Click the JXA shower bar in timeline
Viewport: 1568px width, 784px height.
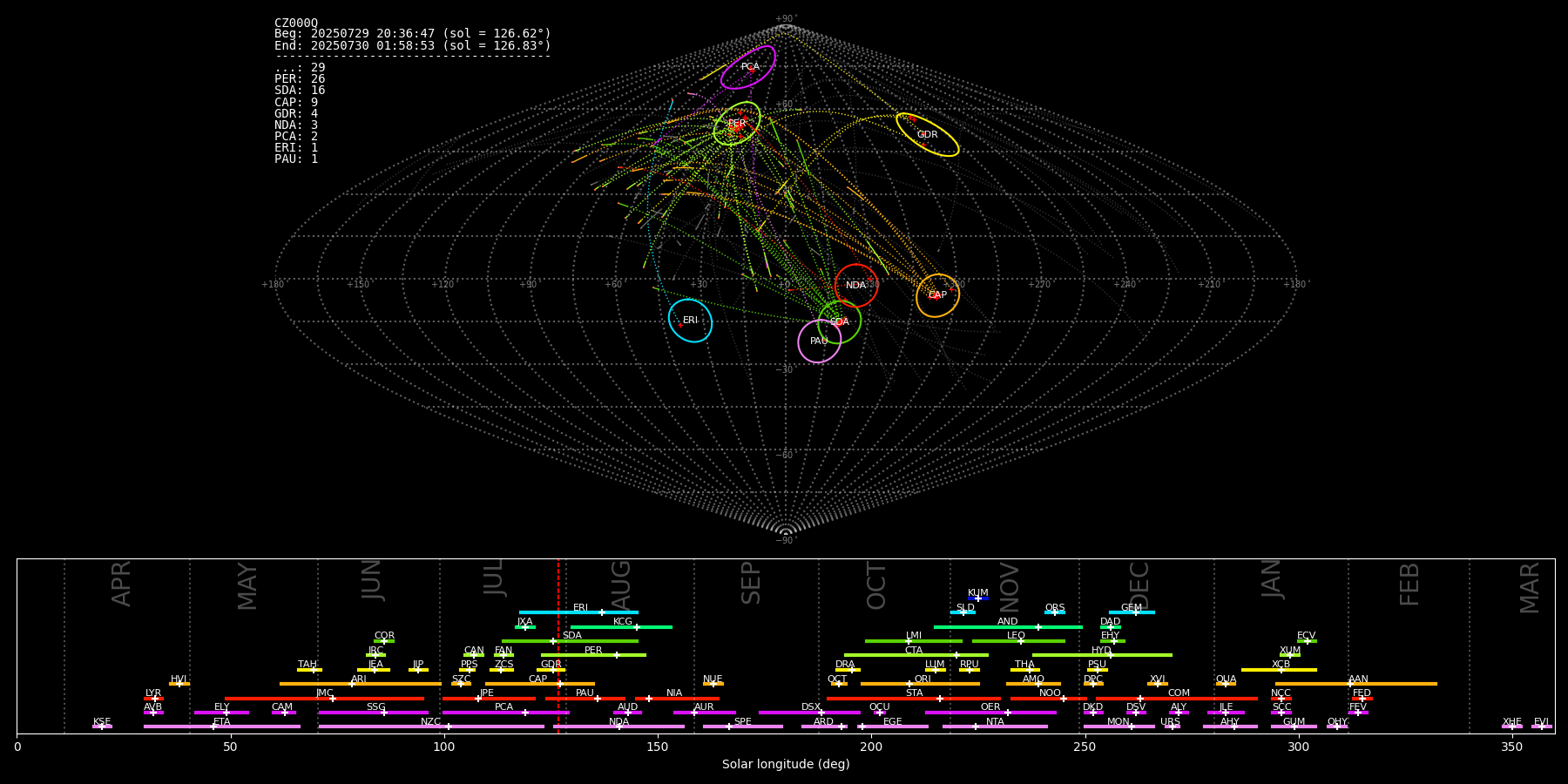coord(525,627)
